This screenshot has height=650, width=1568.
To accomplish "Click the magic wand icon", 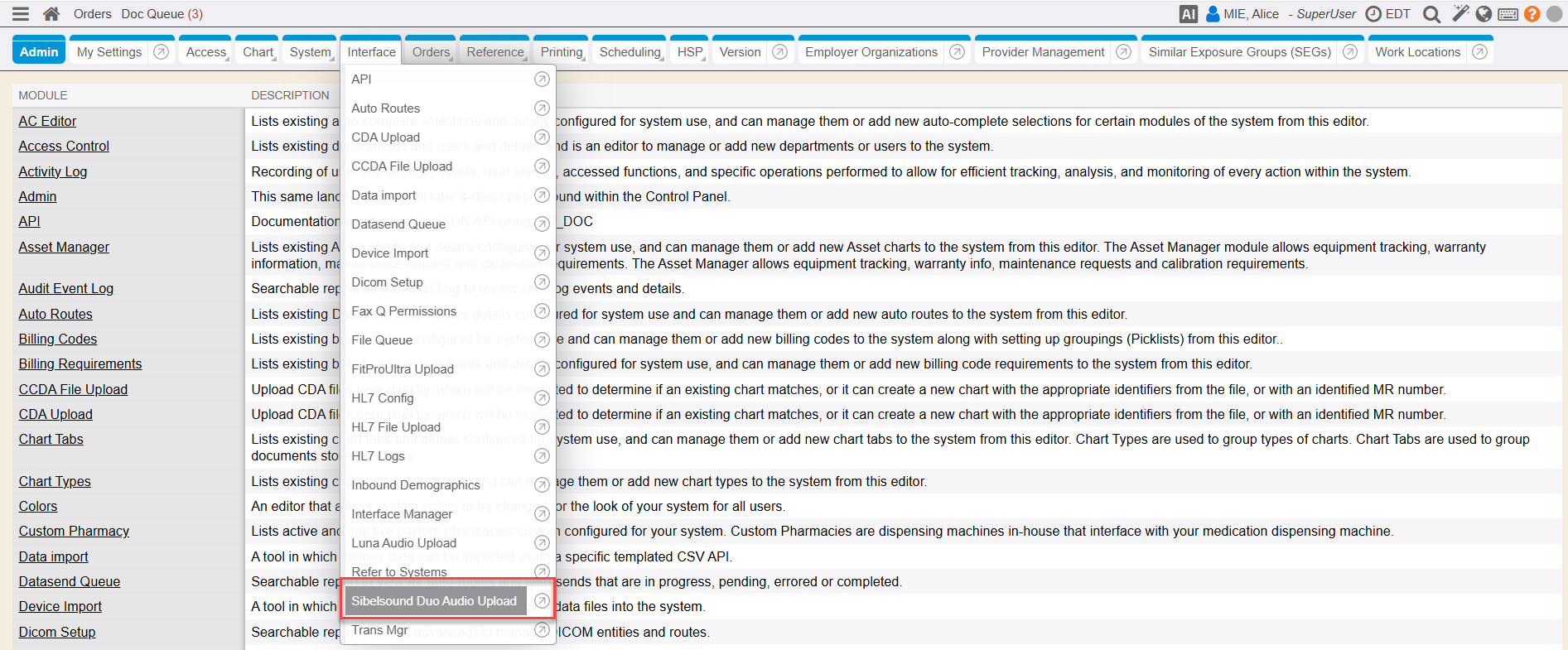I will click(x=1460, y=14).
